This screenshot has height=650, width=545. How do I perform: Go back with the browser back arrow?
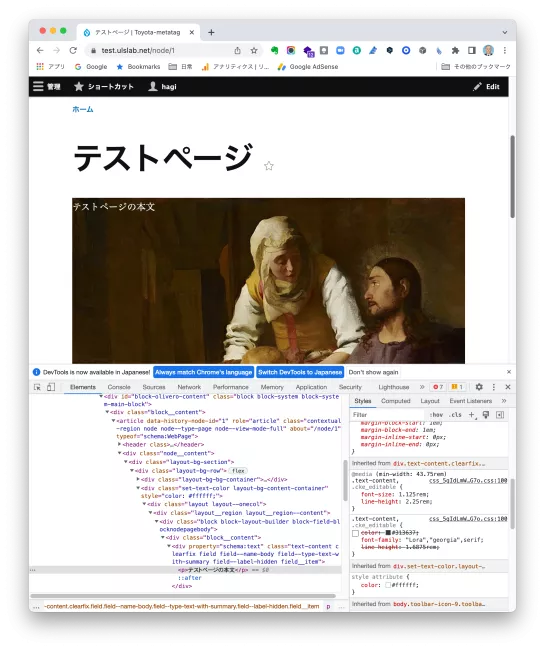tap(40, 51)
